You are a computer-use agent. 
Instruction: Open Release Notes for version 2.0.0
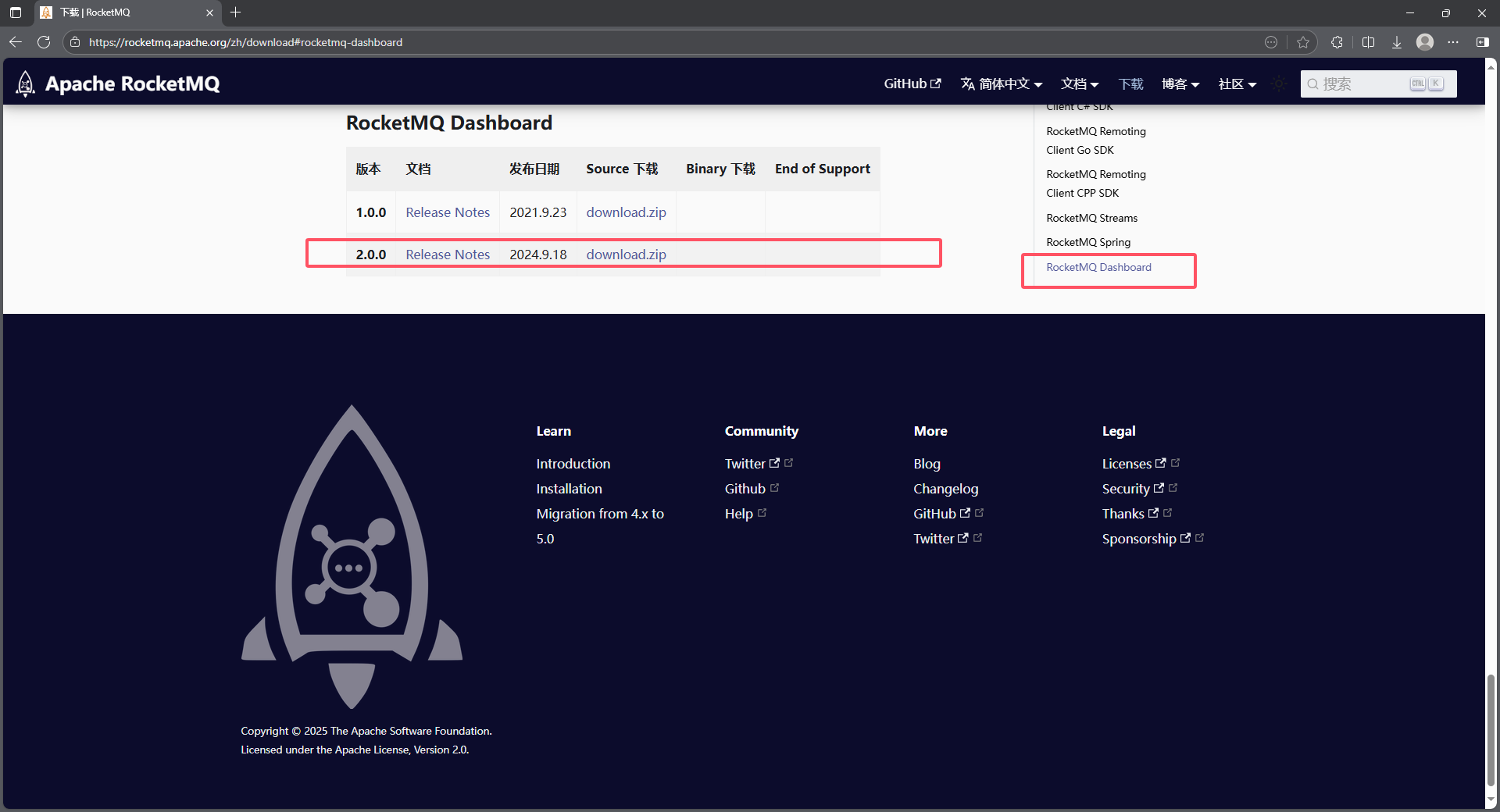click(447, 254)
